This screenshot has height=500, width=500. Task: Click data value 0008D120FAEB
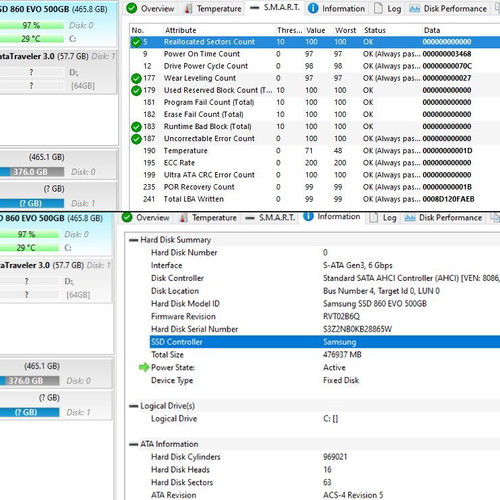pyautogui.click(x=448, y=199)
